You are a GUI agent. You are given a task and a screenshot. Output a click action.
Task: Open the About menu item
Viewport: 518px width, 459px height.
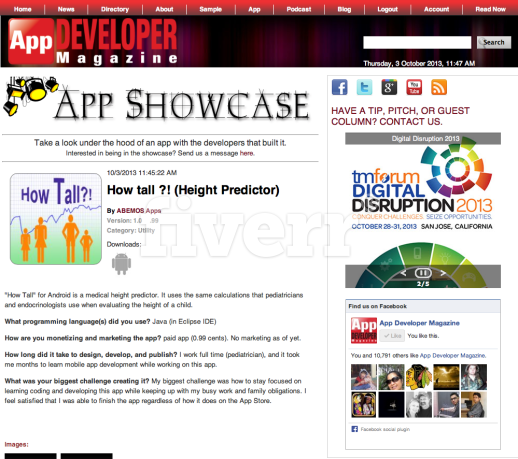pos(164,9)
